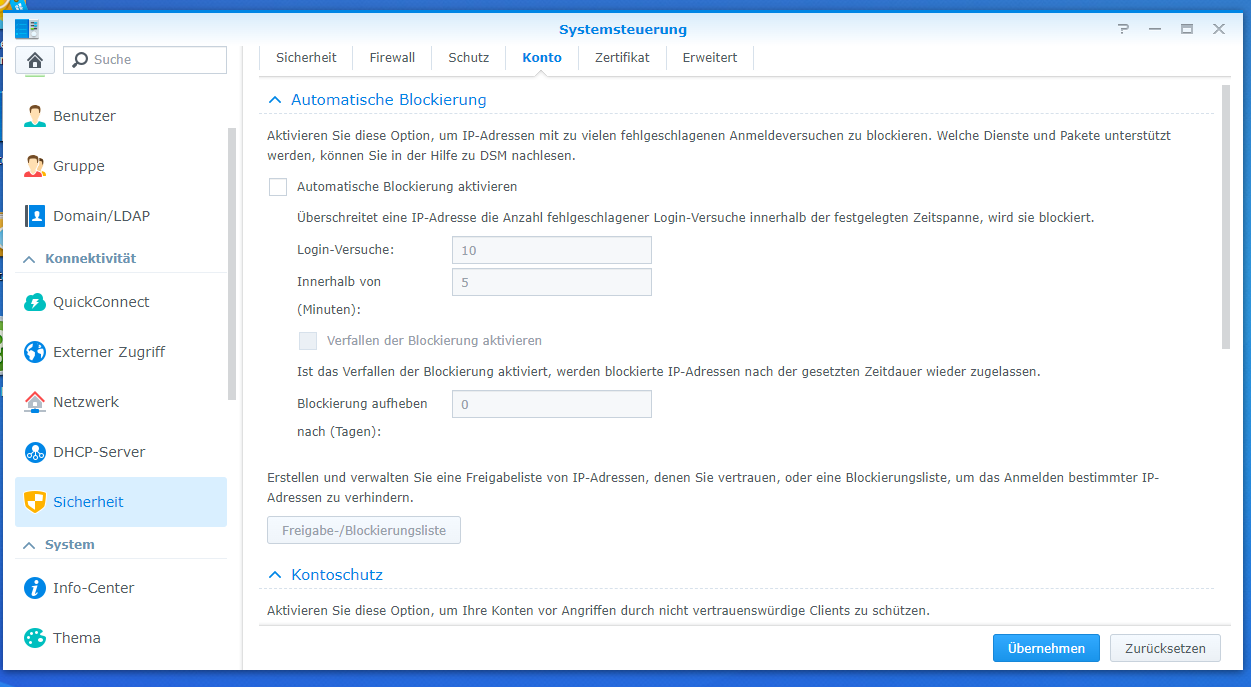Screen dimensions: 1251x687
Task: Switch to the Erweitert tab
Action: [710, 58]
